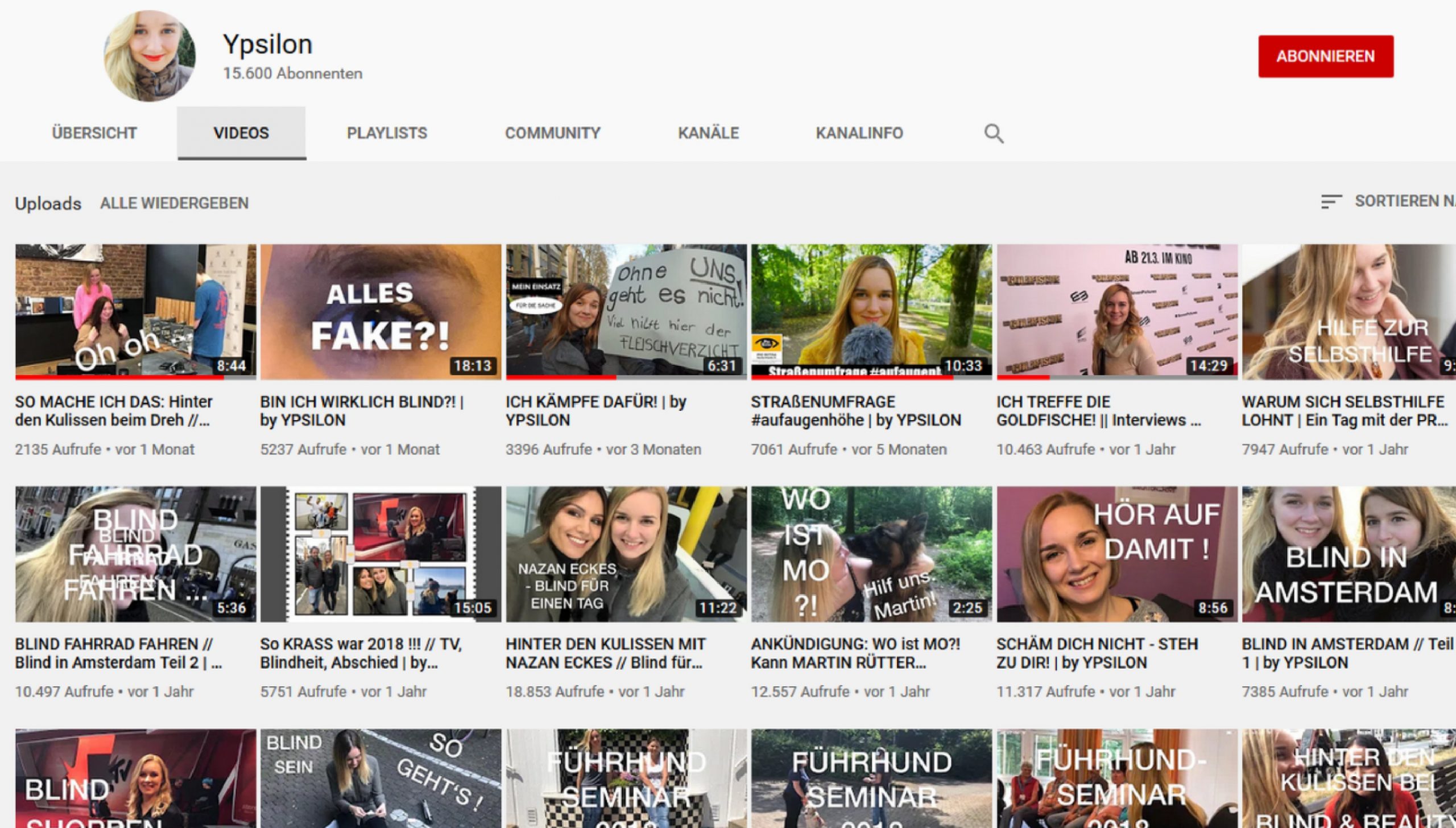
Task: Open the 'Wo ist Mo?!' 2:25 thumbnail
Action: [871, 554]
